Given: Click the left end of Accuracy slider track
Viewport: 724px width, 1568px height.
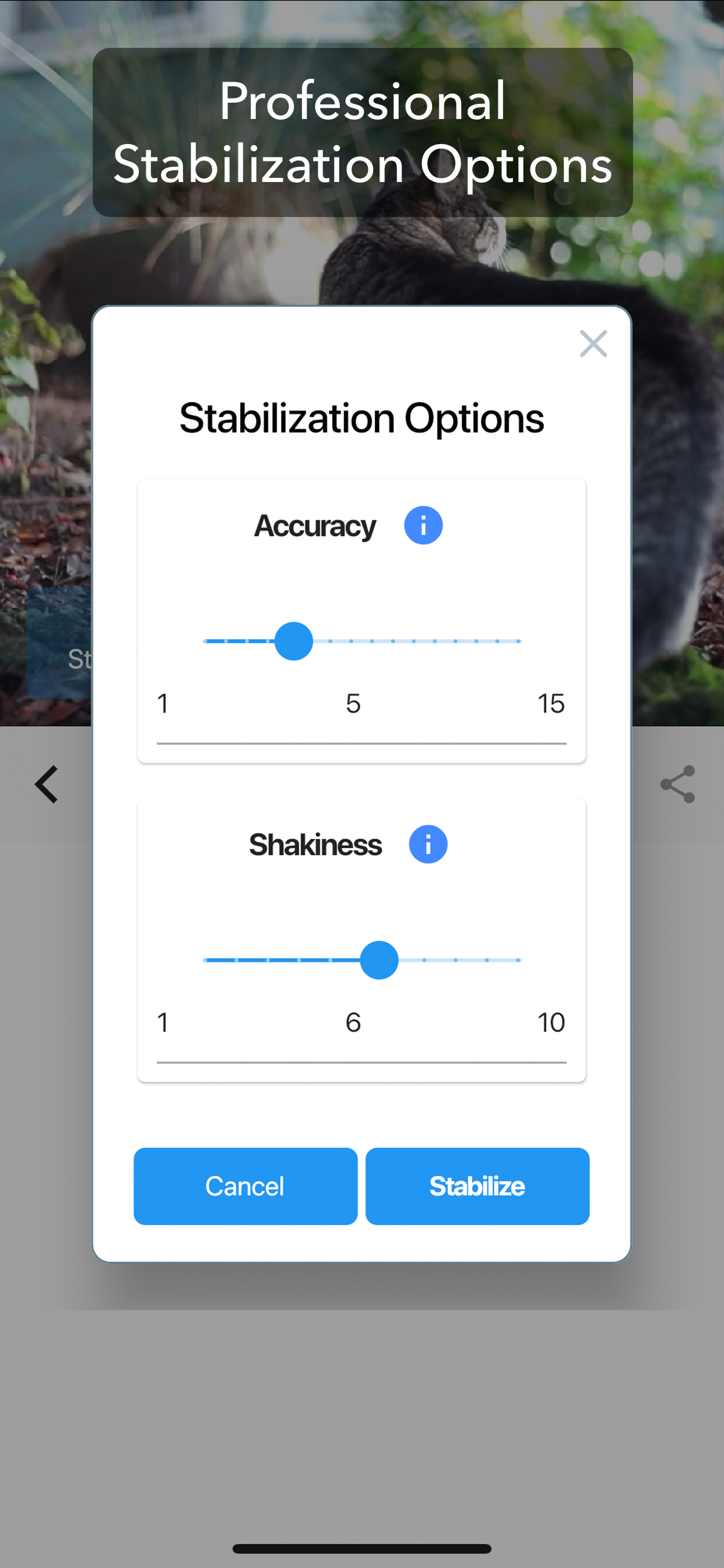Looking at the screenshot, I should (206, 641).
